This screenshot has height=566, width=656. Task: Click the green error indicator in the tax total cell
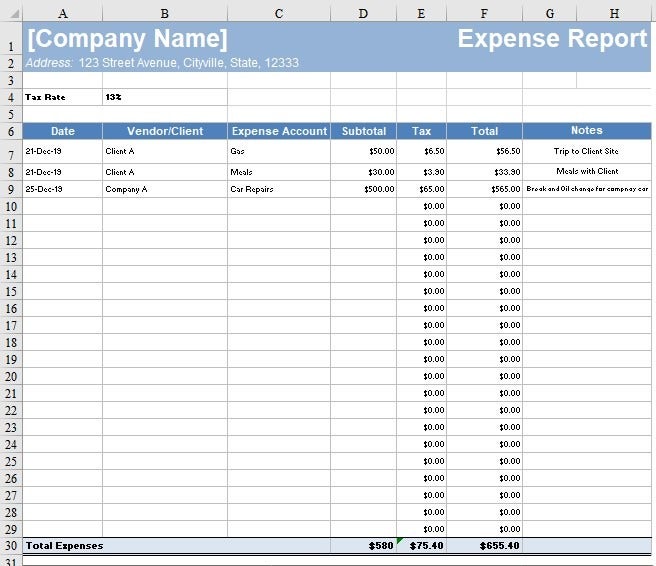400,541
